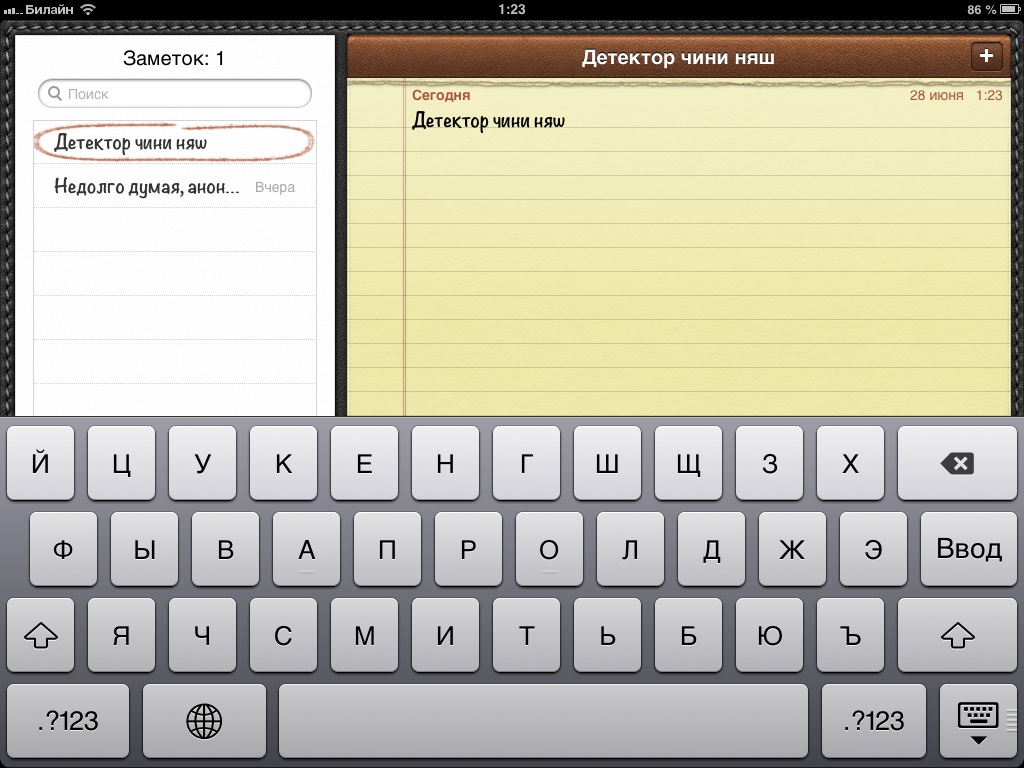The width and height of the screenshot is (1024, 768).
Task: Tap the right .?123 numbers key
Action: 874,721
